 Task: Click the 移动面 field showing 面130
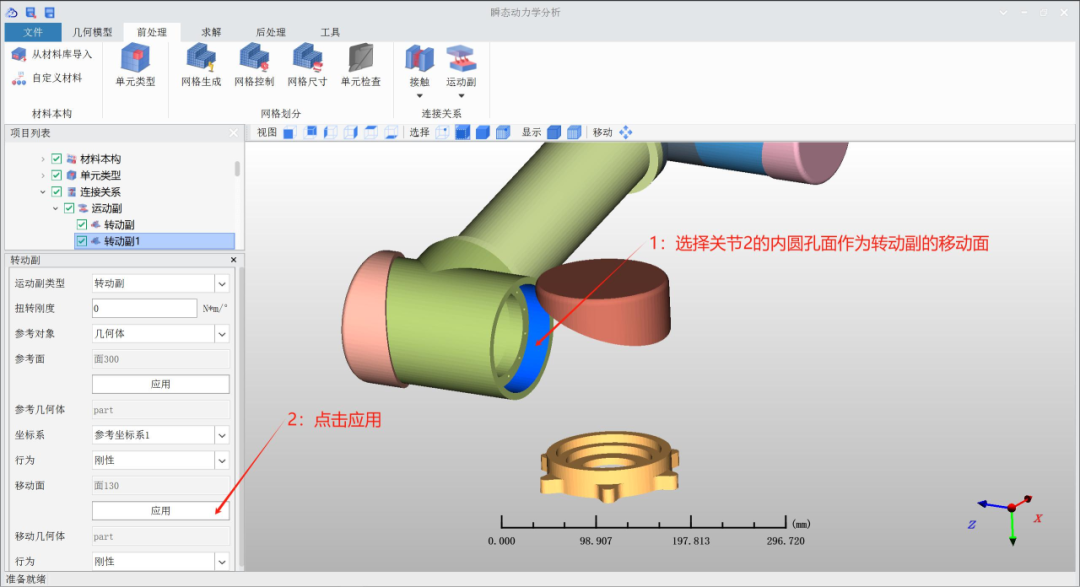(160, 486)
